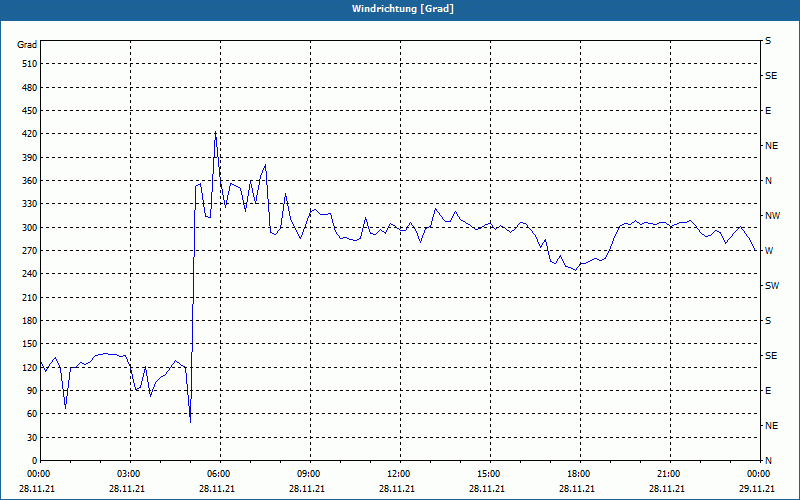Click compass label NE beside the 30 gridline
This screenshot has height=500, width=800.
pyautogui.click(x=771, y=426)
